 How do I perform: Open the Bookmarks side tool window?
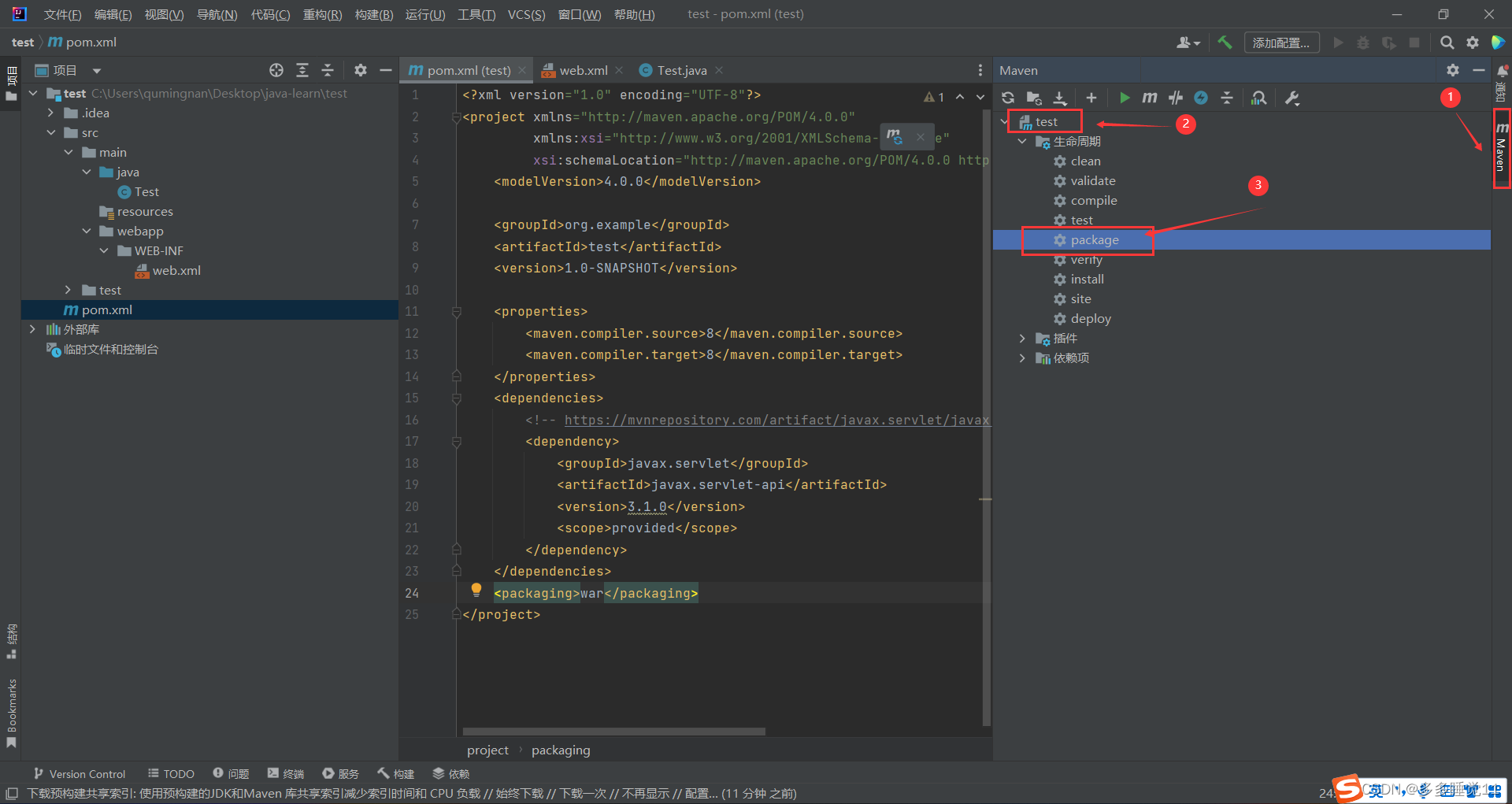click(11, 714)
